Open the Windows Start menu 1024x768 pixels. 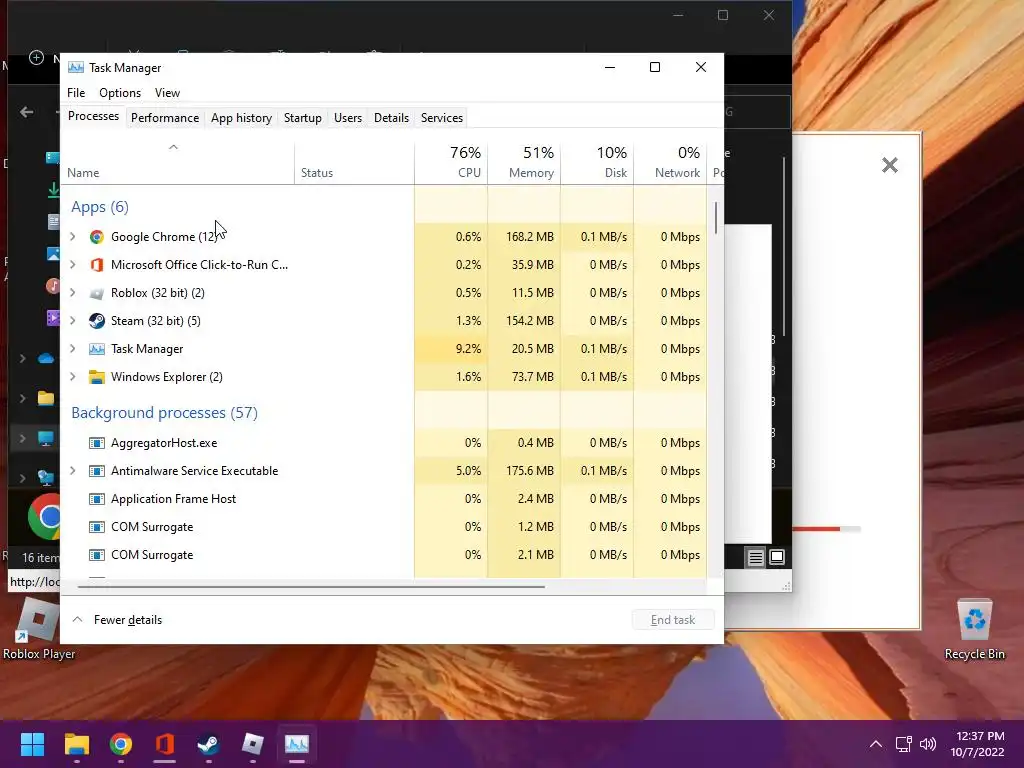(32, 744)
